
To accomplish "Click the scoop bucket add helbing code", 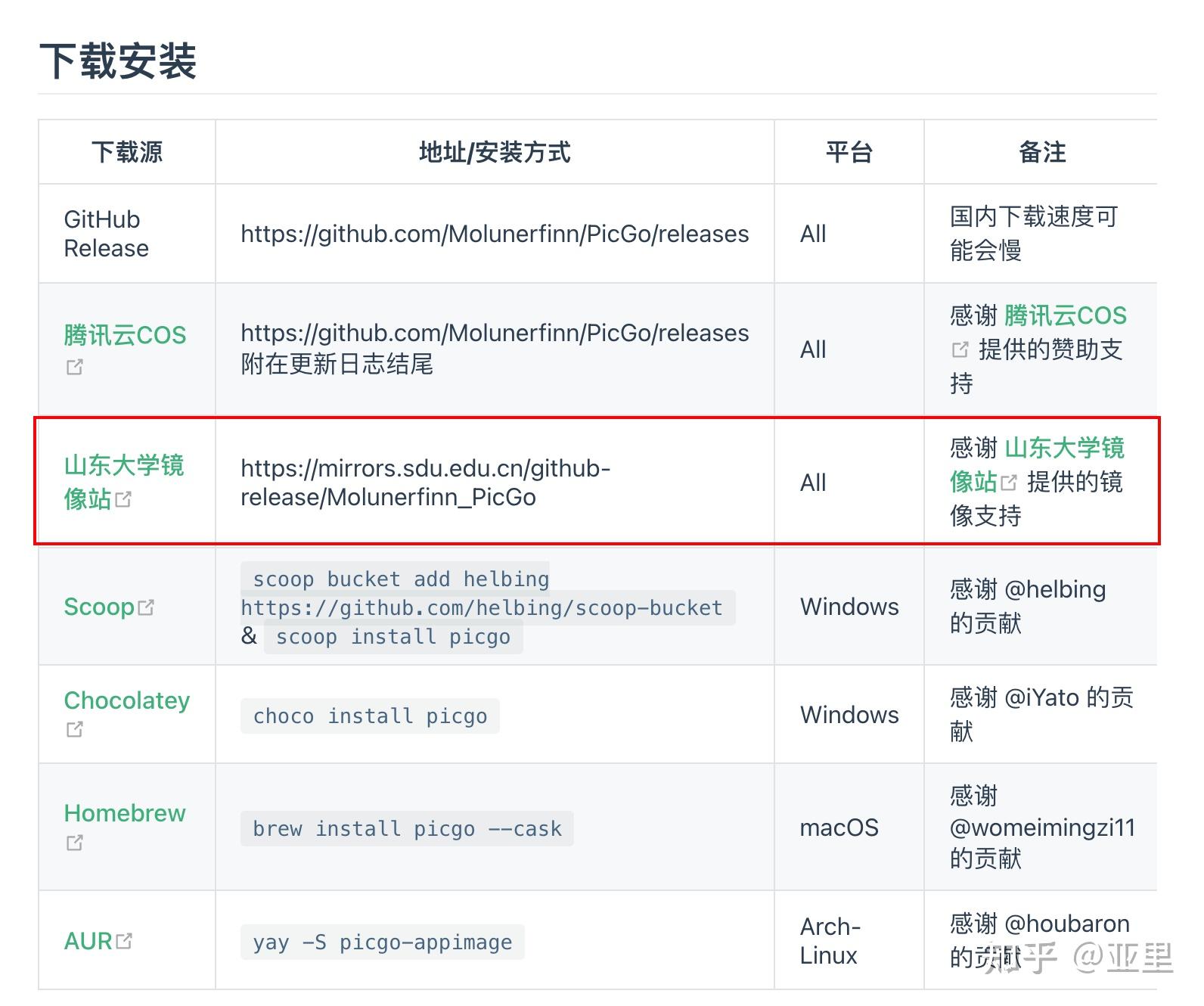I will [x=401, y=579].
